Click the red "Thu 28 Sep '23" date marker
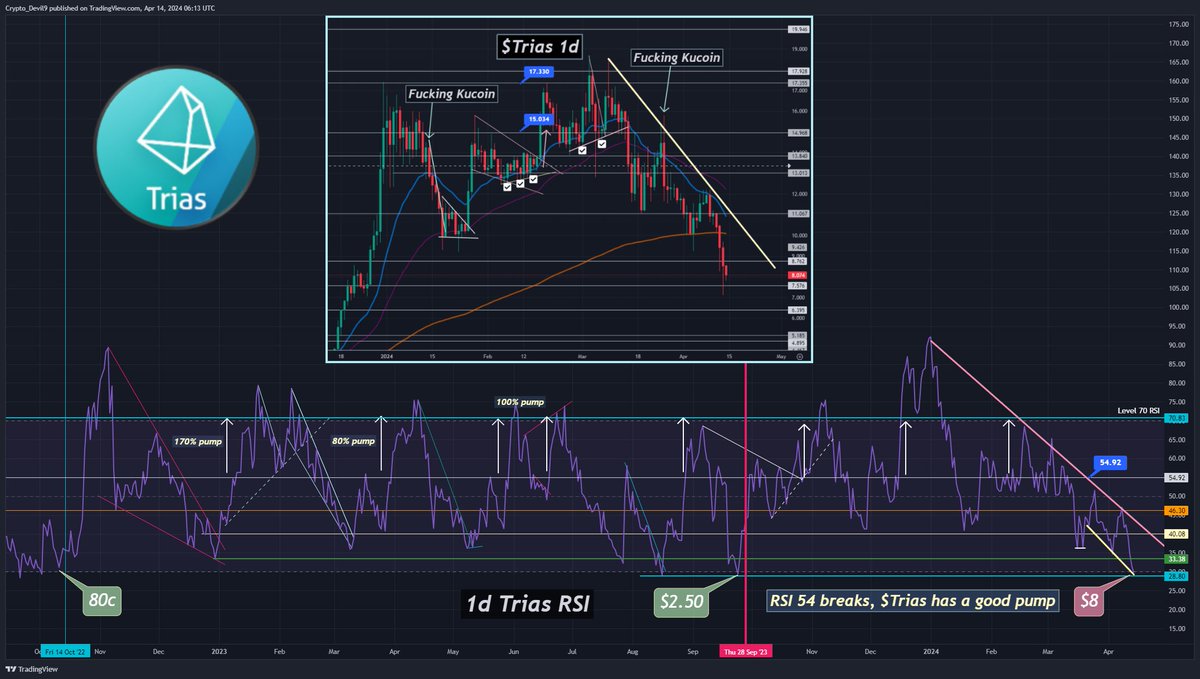This screenshot has width=1200, height=679. click(x=747, y=649)
